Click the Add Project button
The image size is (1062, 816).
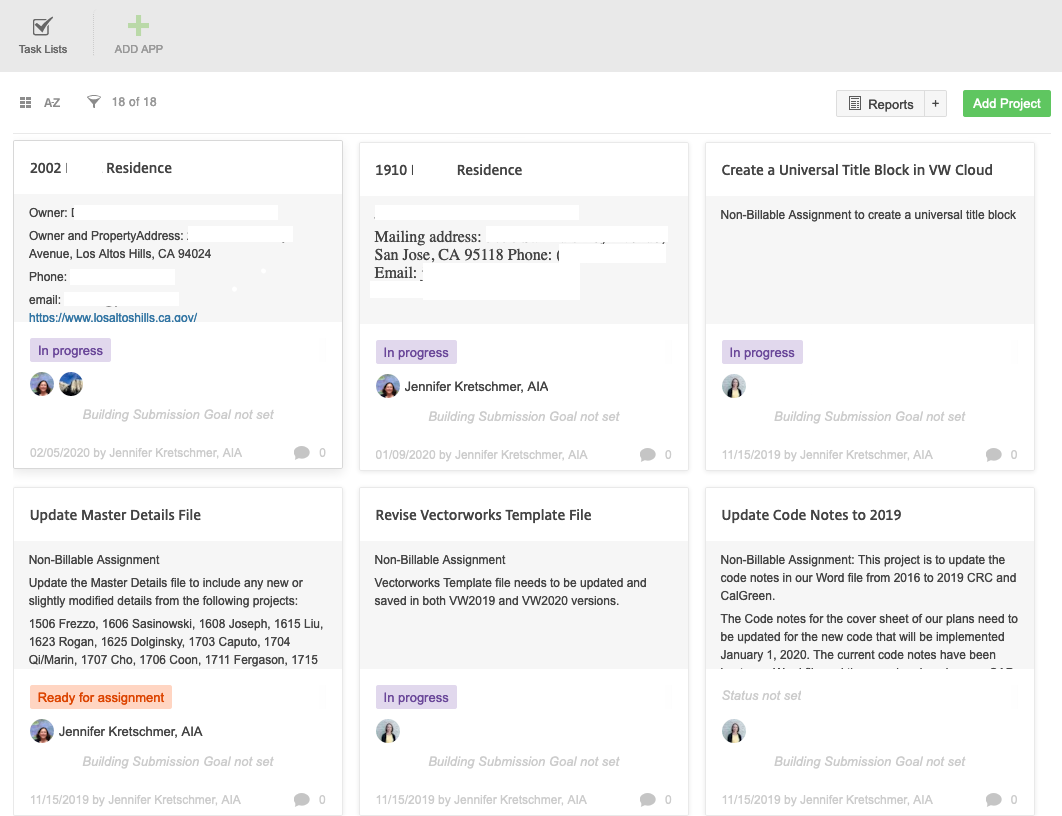pyautogui.click(x=1006, y=103)
